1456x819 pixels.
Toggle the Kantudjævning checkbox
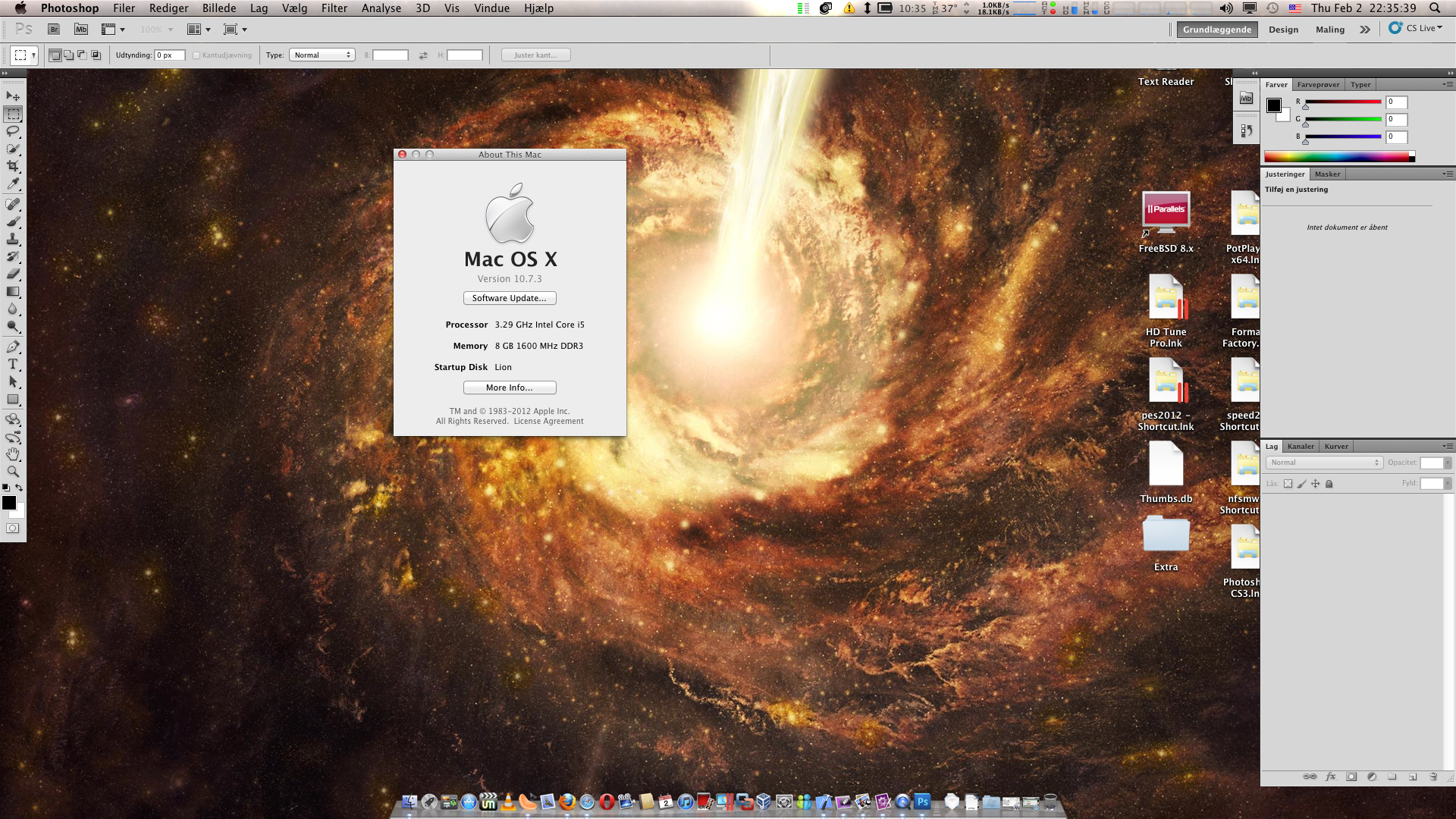(196, 55)
